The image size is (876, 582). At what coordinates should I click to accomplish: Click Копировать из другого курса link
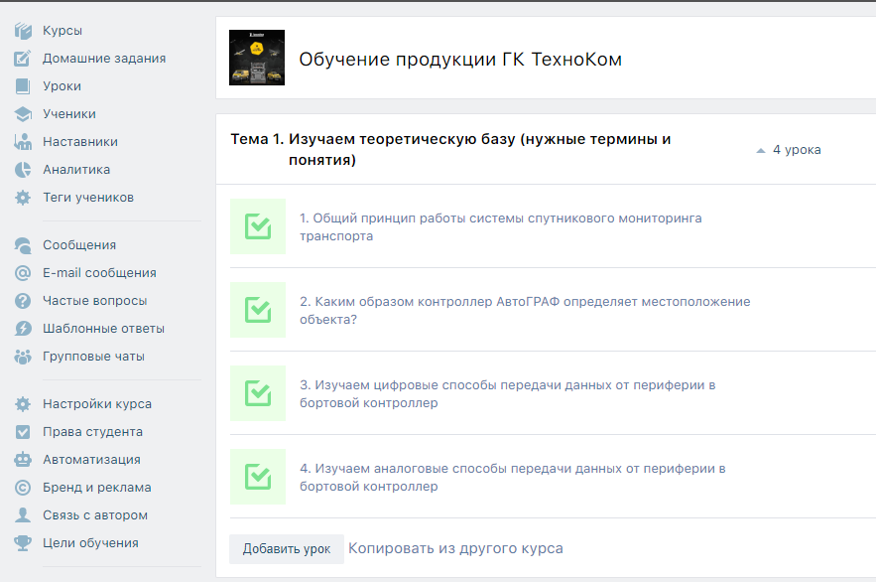456,548
